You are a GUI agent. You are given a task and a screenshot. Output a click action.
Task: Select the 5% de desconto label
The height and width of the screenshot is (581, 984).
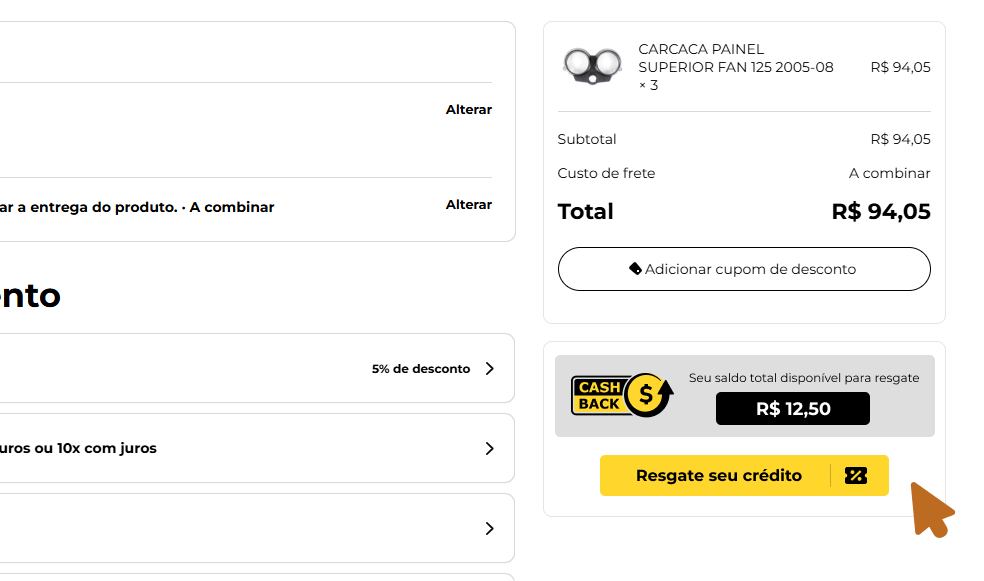tap(420, 369)
